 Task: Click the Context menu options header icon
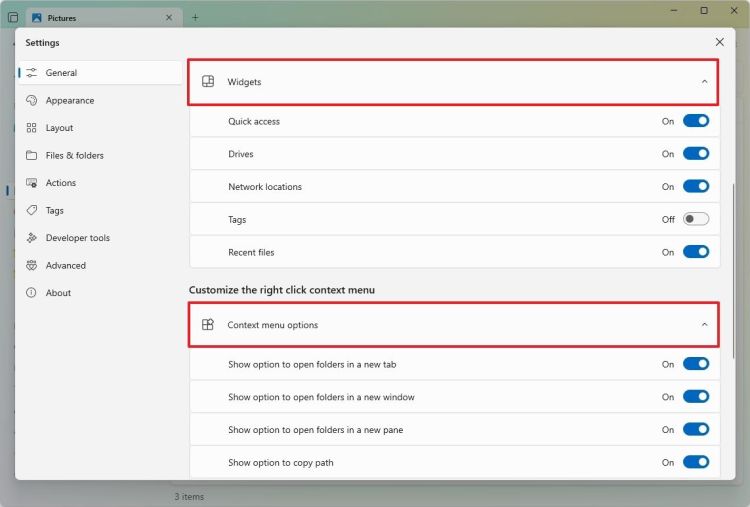click(208, 325)
